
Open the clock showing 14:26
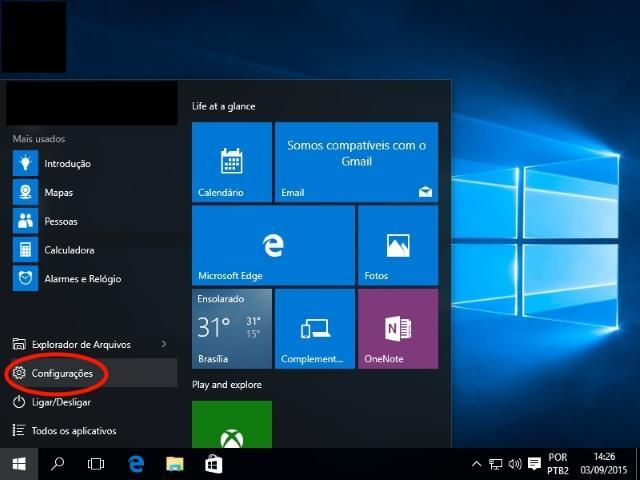[604, 464]
